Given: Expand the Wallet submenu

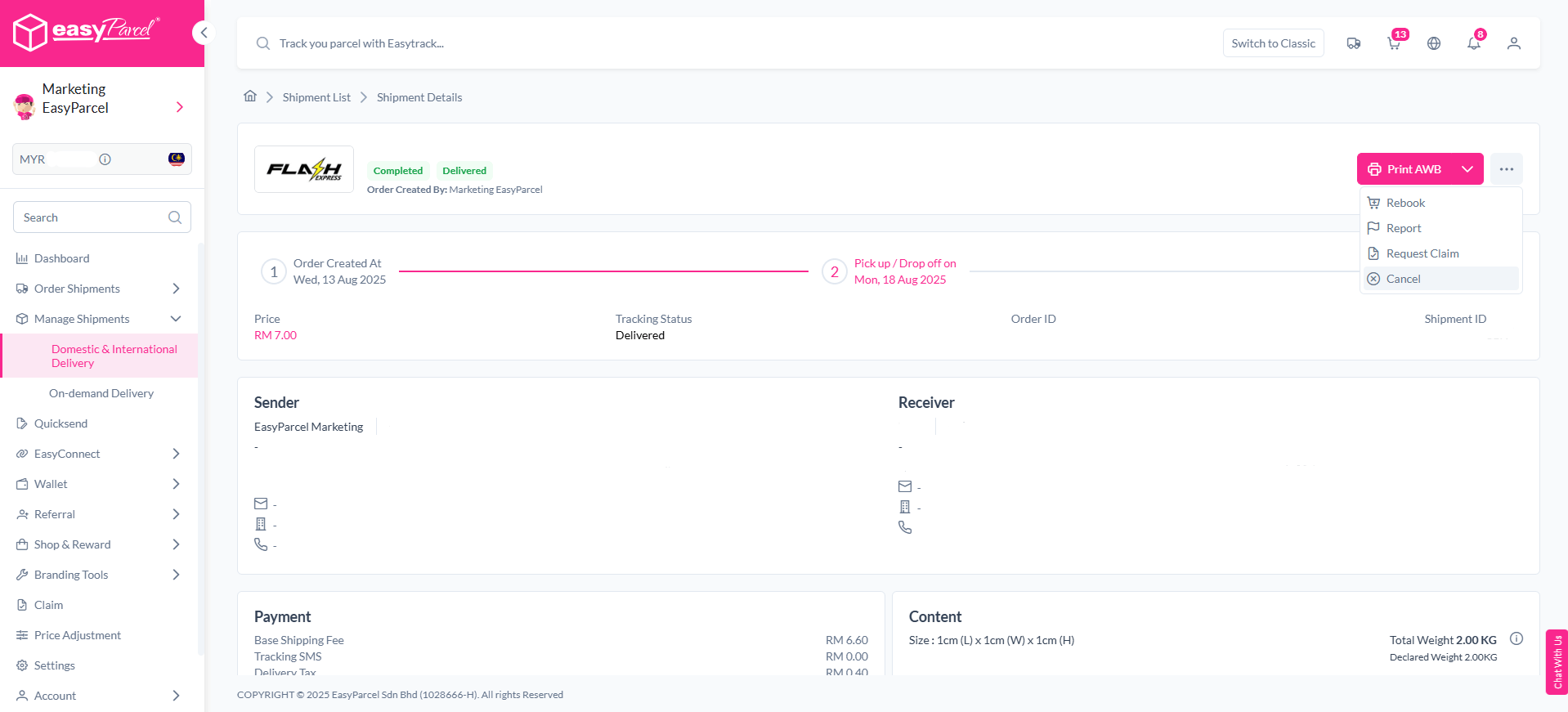Looking at the screenshot, I should (175, 484).
